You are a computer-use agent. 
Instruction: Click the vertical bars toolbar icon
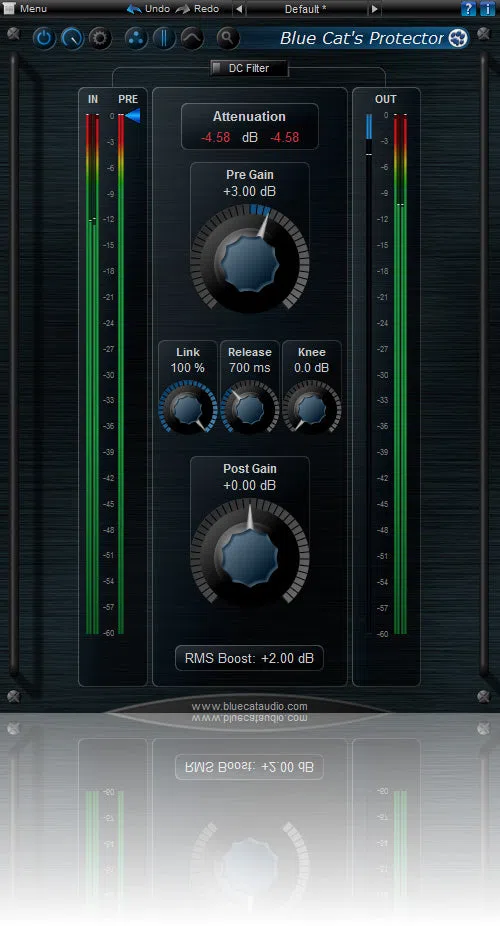click(164, 39)
